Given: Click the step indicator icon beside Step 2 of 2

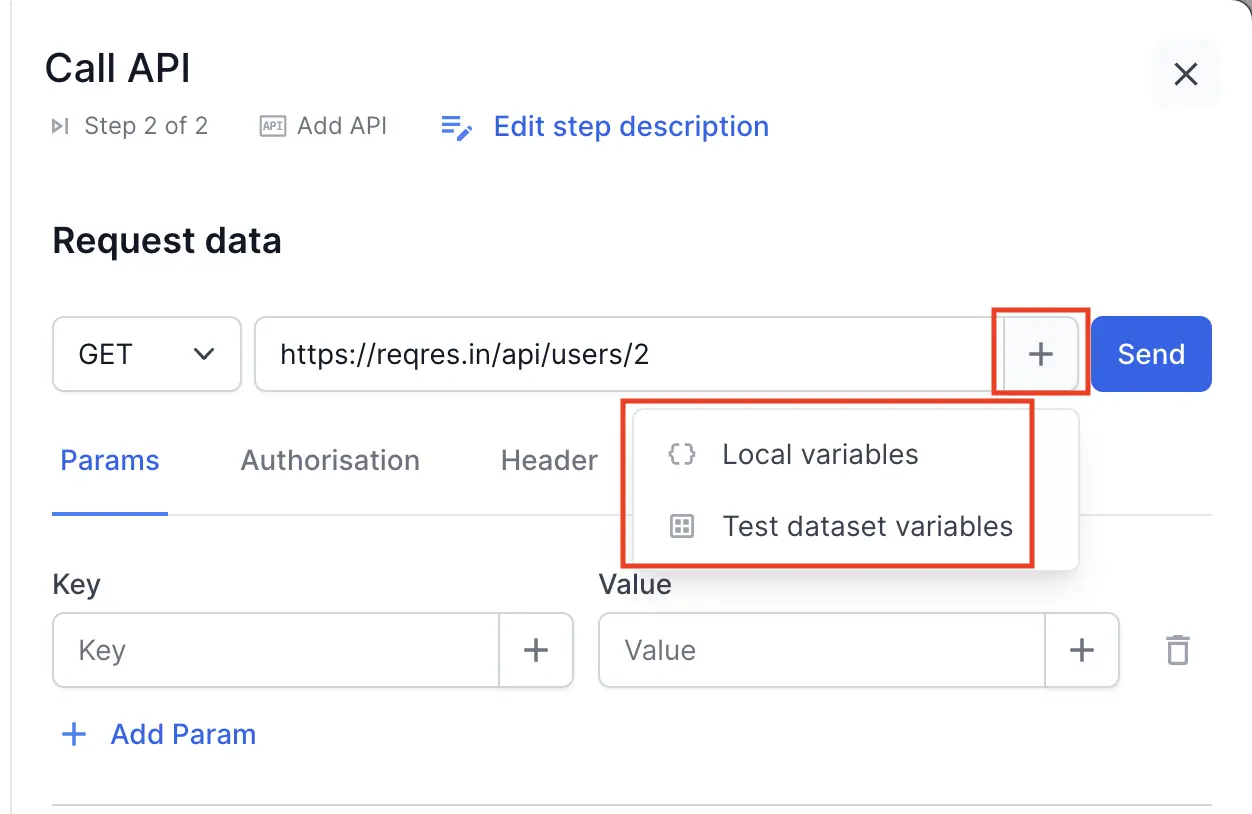Looking at the screenshot, I should click(x=61, y=126).
